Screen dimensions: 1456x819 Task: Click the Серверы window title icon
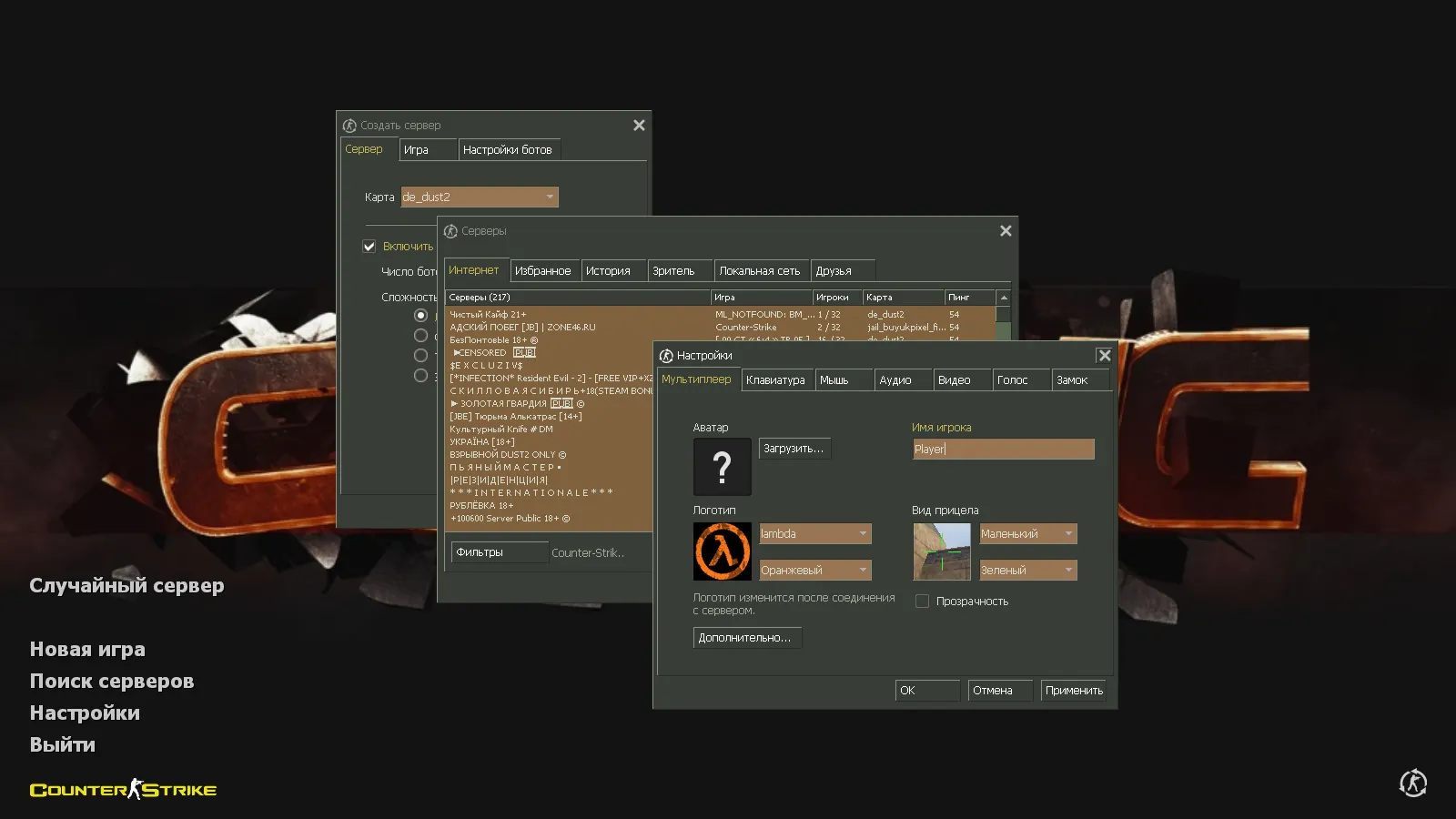pos(450,231)
